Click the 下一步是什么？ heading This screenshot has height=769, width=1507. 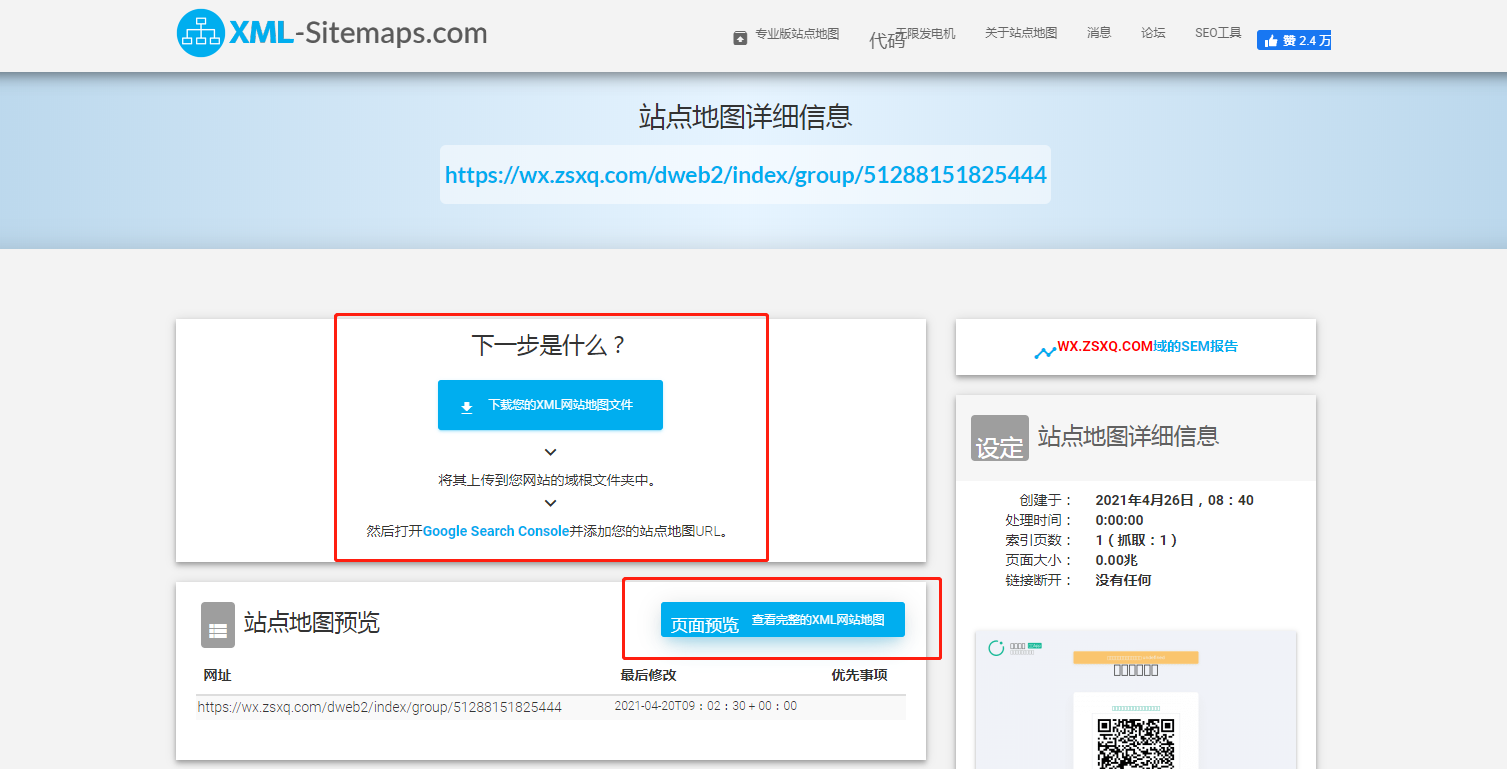[550, 346]
